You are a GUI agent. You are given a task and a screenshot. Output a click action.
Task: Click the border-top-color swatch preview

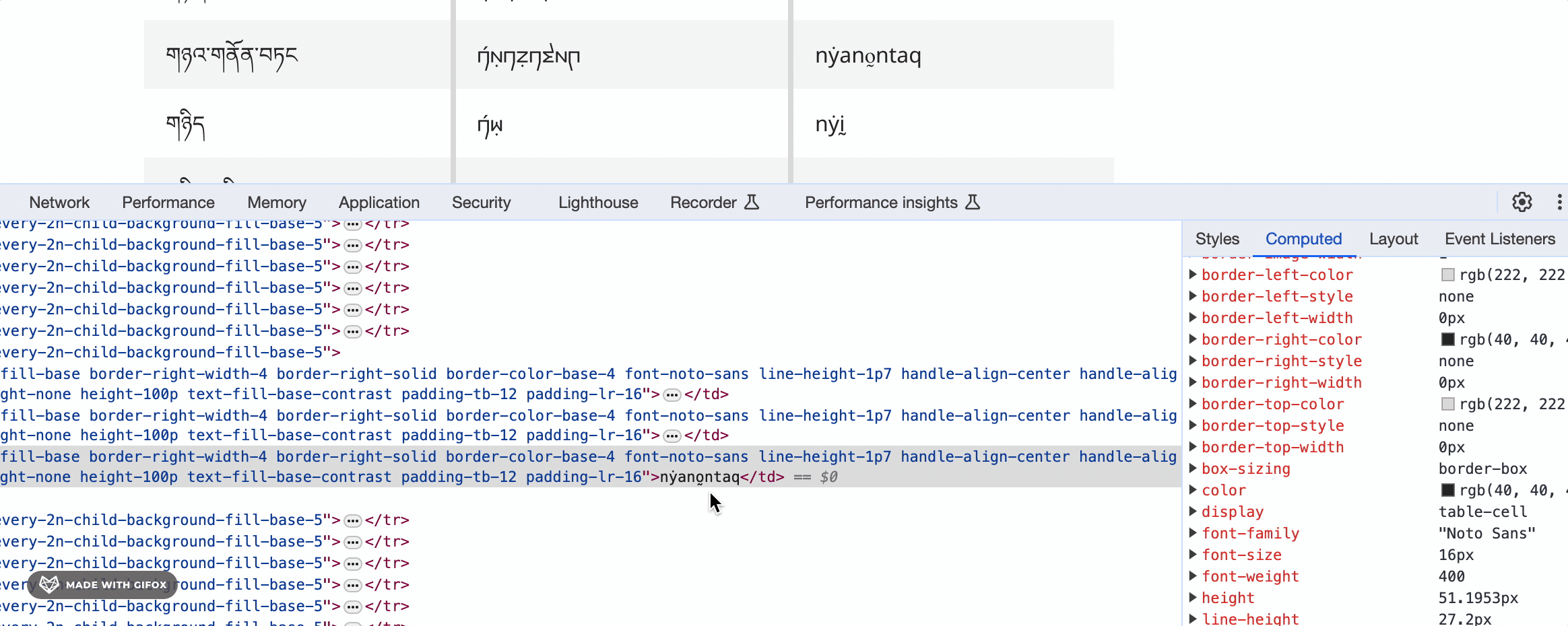pos(1448,404)
